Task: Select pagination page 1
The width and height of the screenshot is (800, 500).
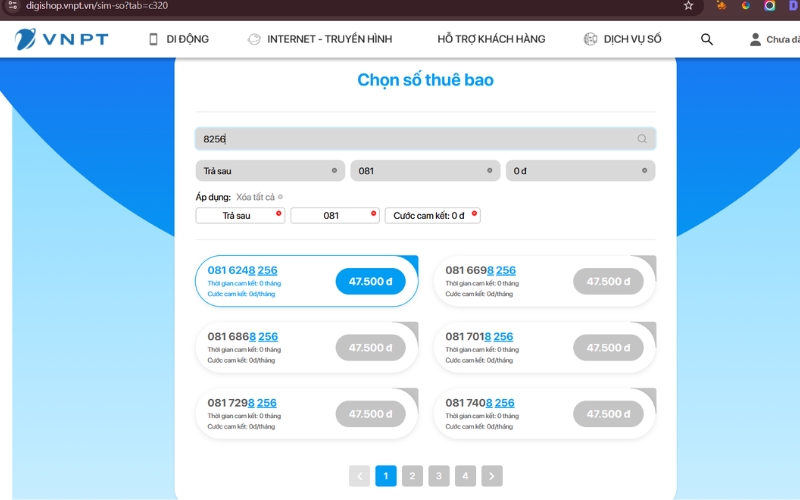Action: pos(386,476)
